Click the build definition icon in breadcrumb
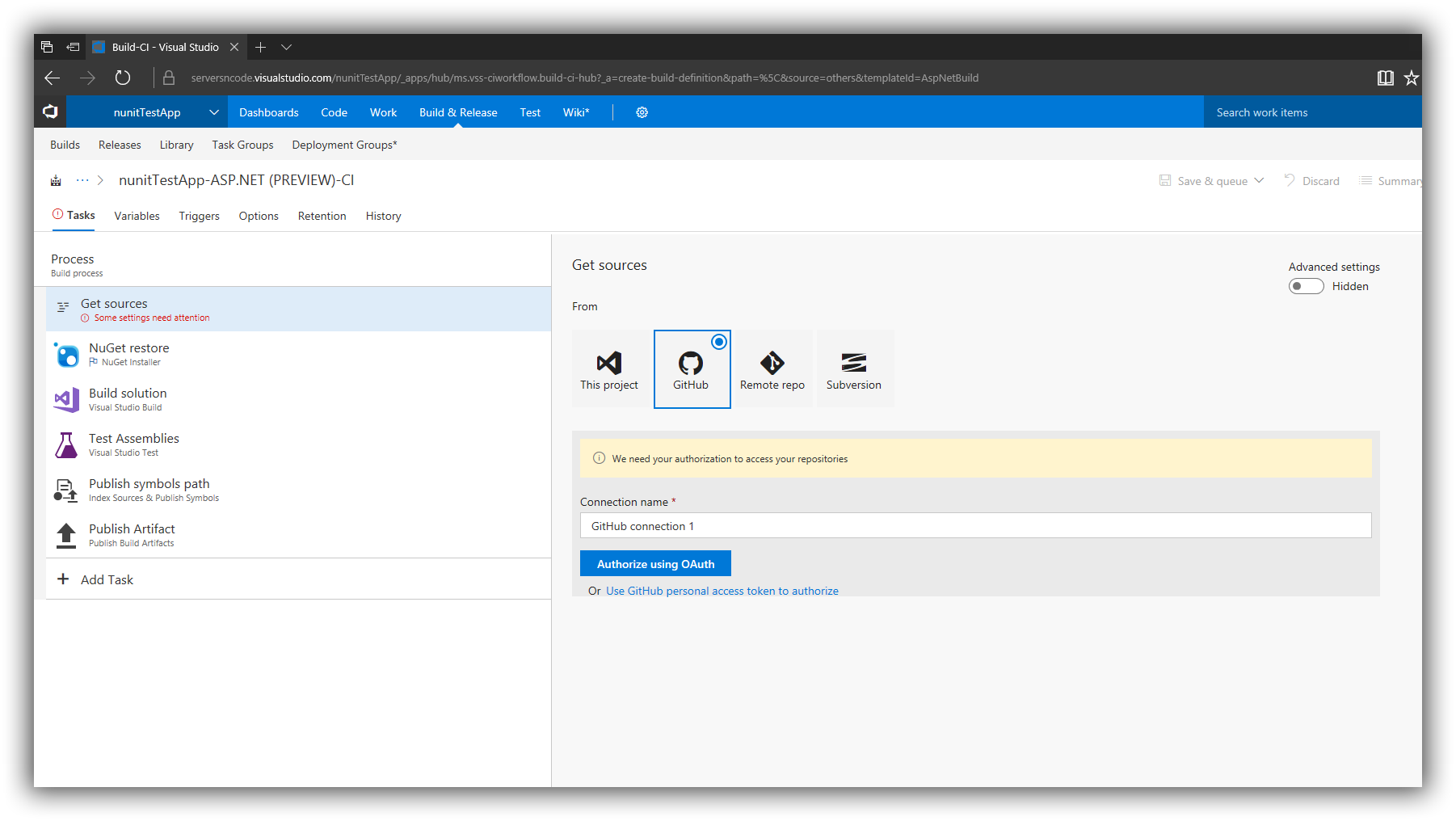Screen dimensions: 1456x821 (x=56, y=180)
